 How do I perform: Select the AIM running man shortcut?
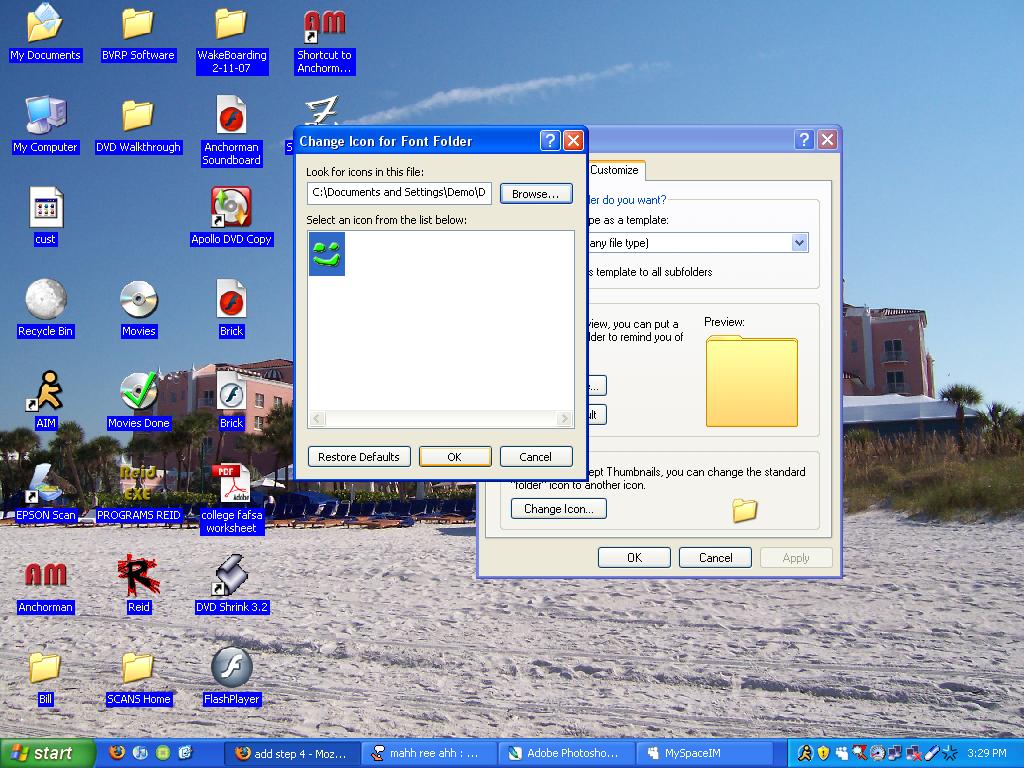(x=45, y=391)
